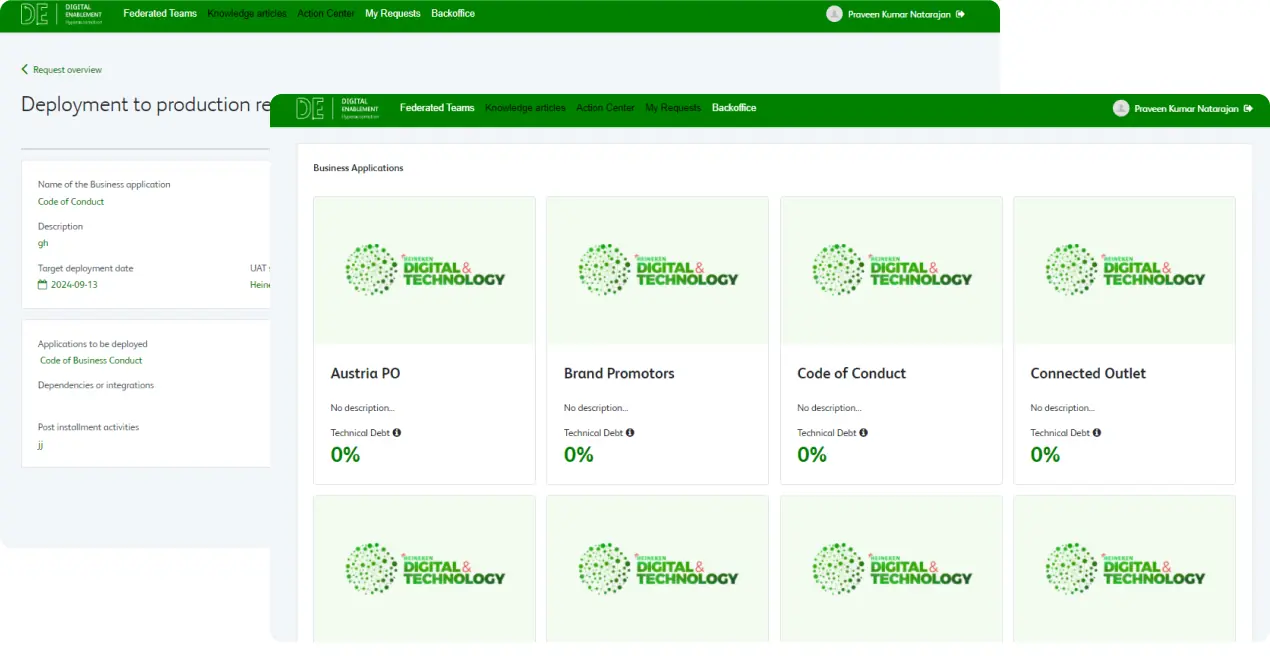The width and height of the screenshot is (1270, 656).
Task: Click the back chevron beside Request overview
Action: [x=25, y=69]
